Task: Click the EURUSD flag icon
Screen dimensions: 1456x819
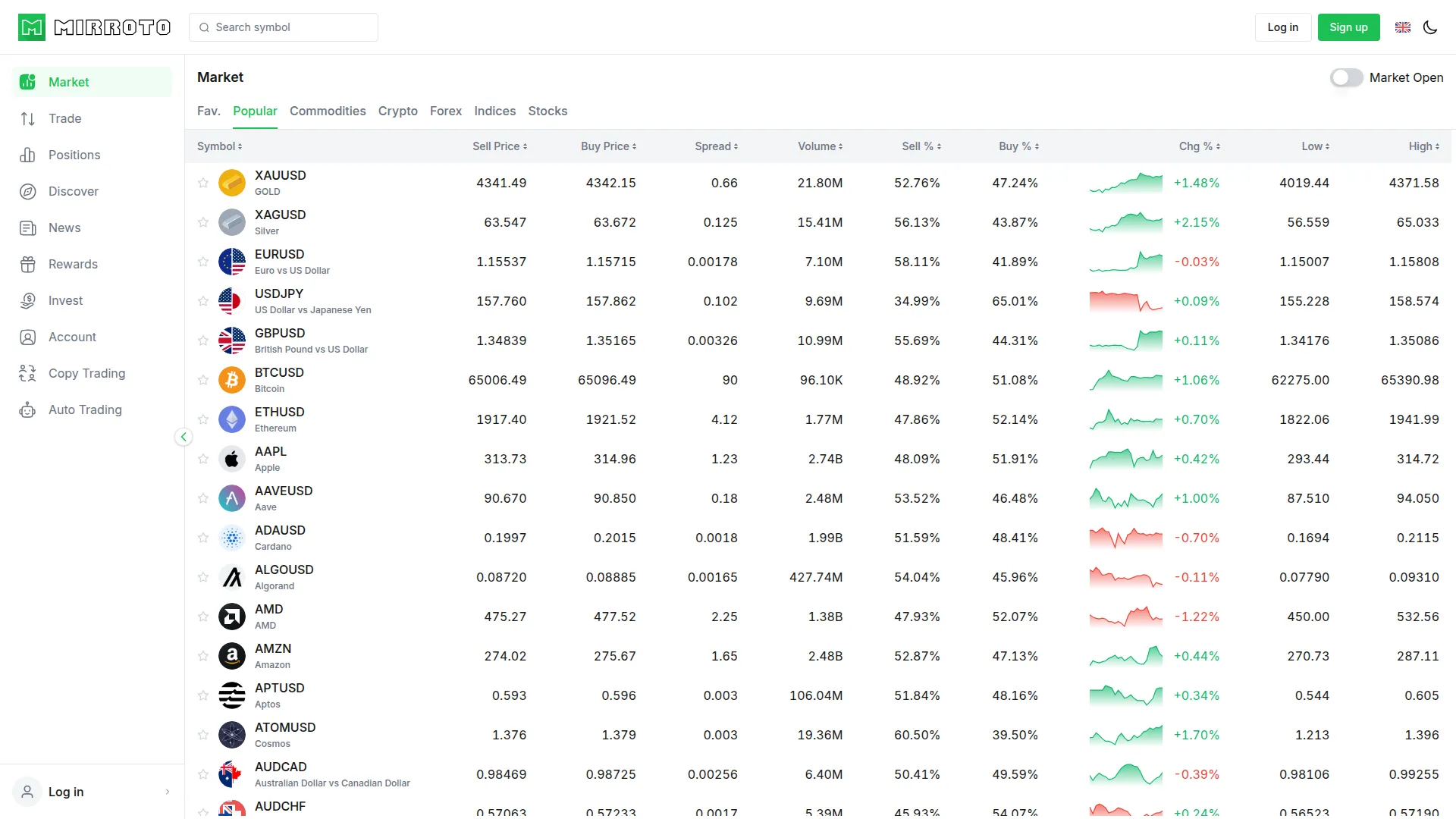Action: (232, 262)
